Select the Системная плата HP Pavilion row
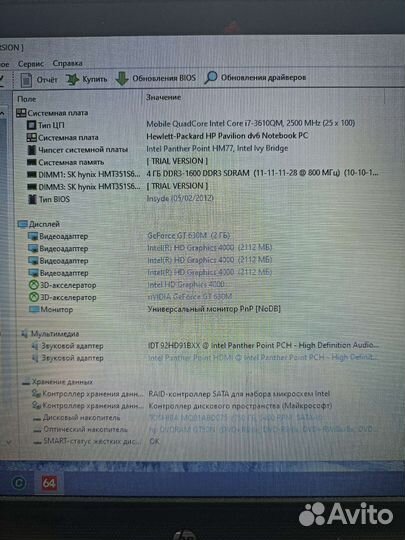The height and width of the screenshot is (540, 405). (x=167, y=137)
